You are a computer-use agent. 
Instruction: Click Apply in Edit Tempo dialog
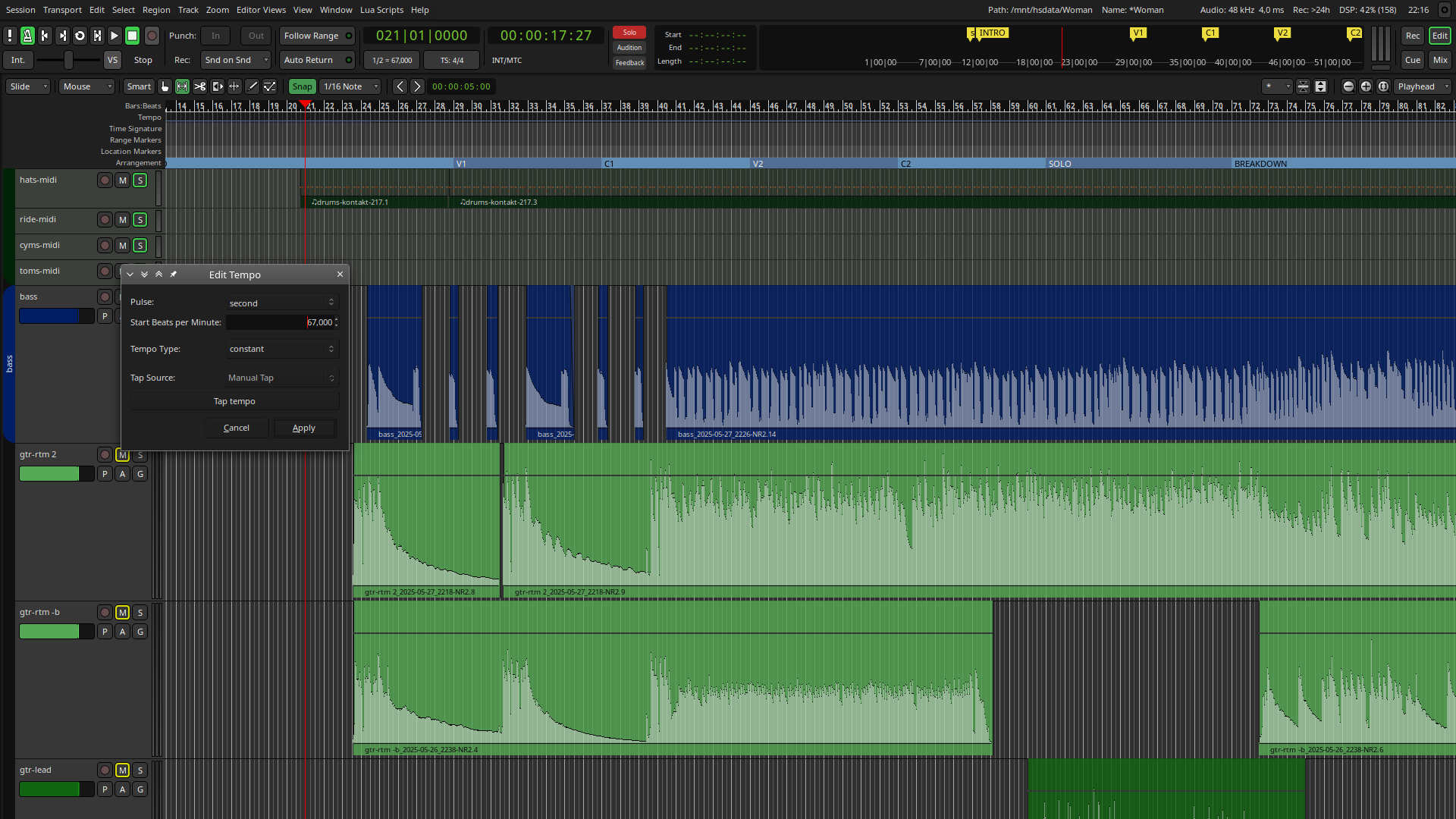click(x=304, y=428)
